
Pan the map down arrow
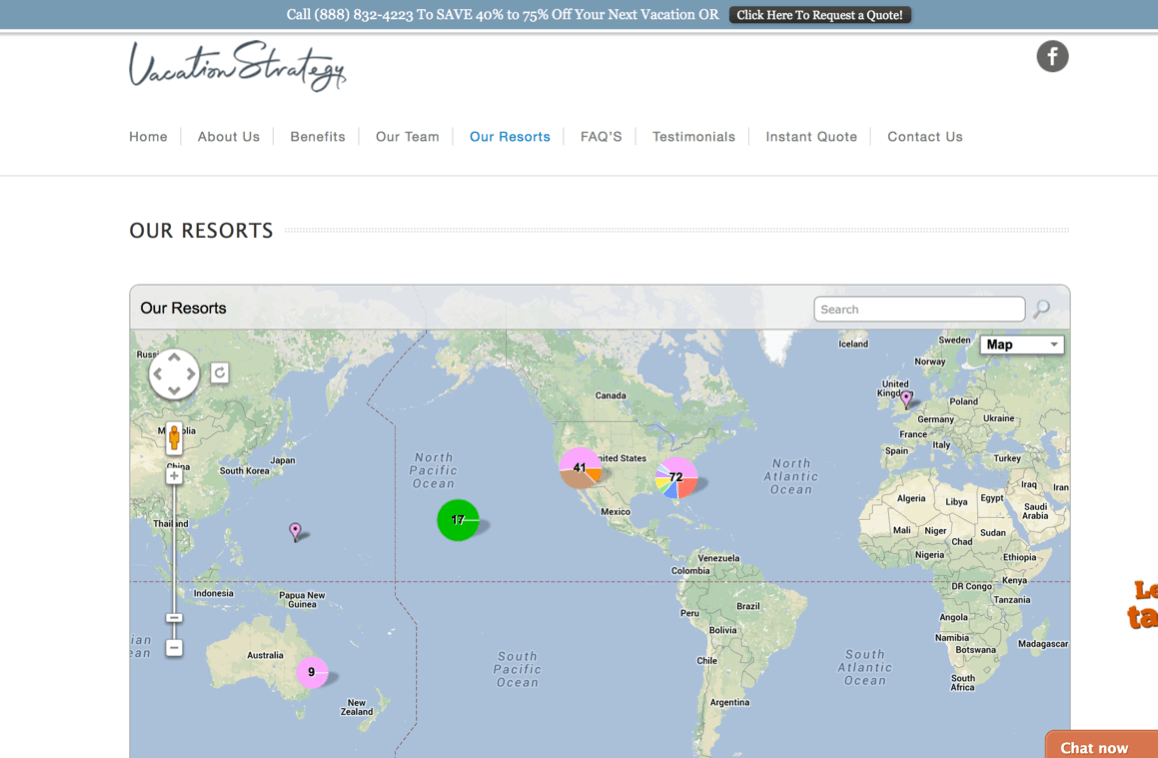(174, 390)
